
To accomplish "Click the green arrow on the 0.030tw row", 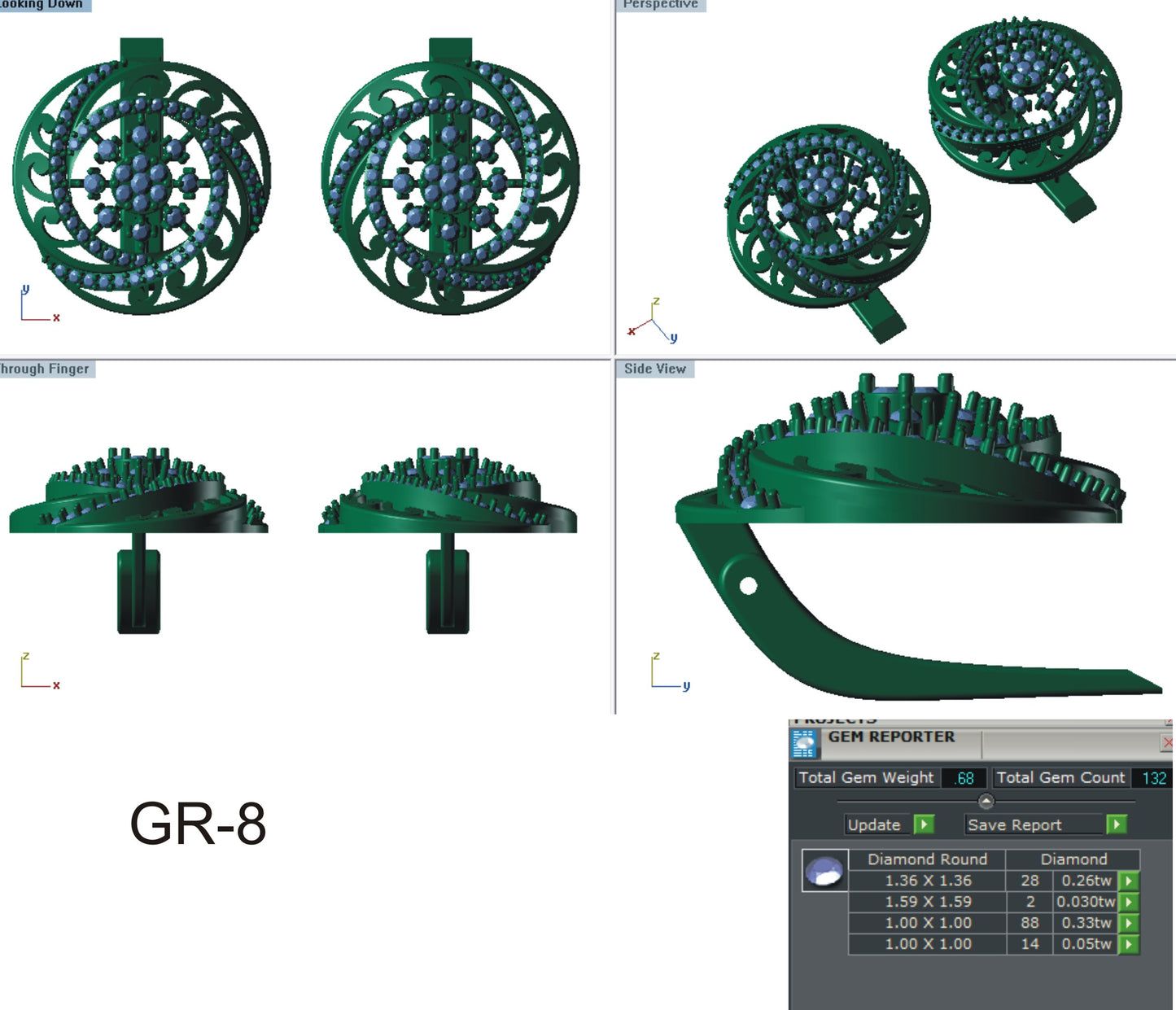I will pyautogui.click(x=1128, y=902).
